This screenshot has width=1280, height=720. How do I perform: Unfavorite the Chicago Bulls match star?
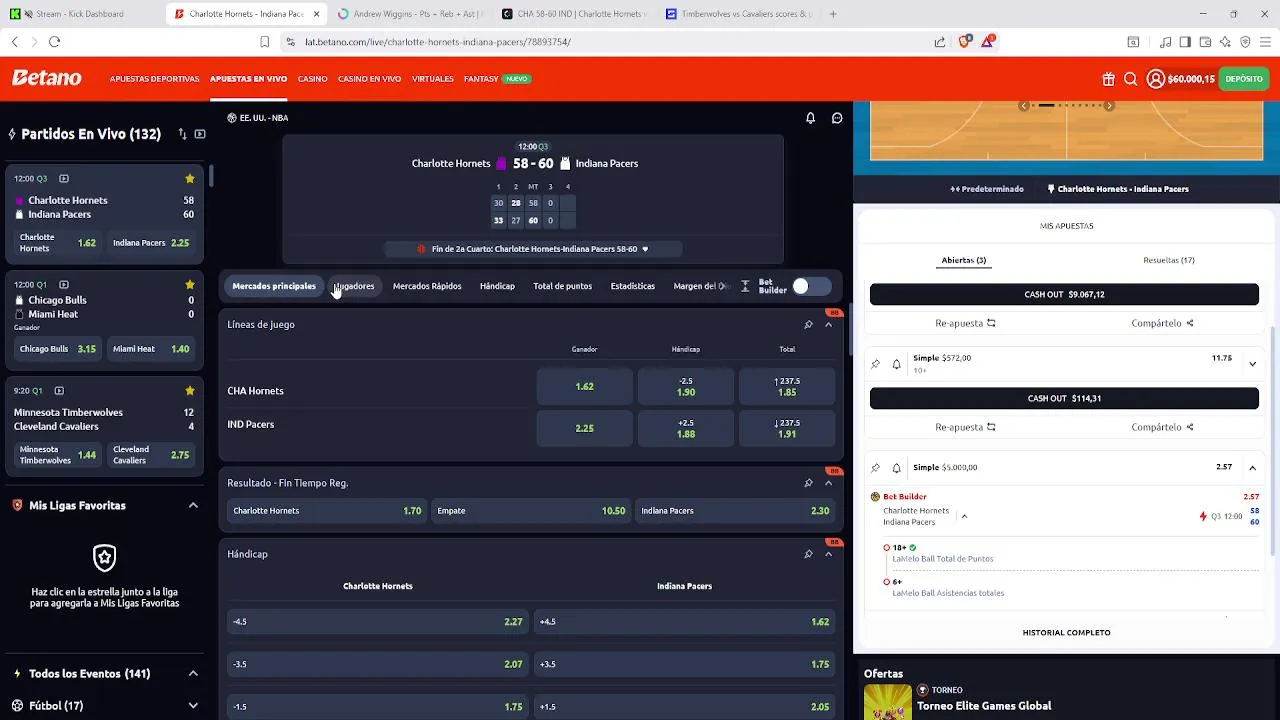(x=189, y=285)
